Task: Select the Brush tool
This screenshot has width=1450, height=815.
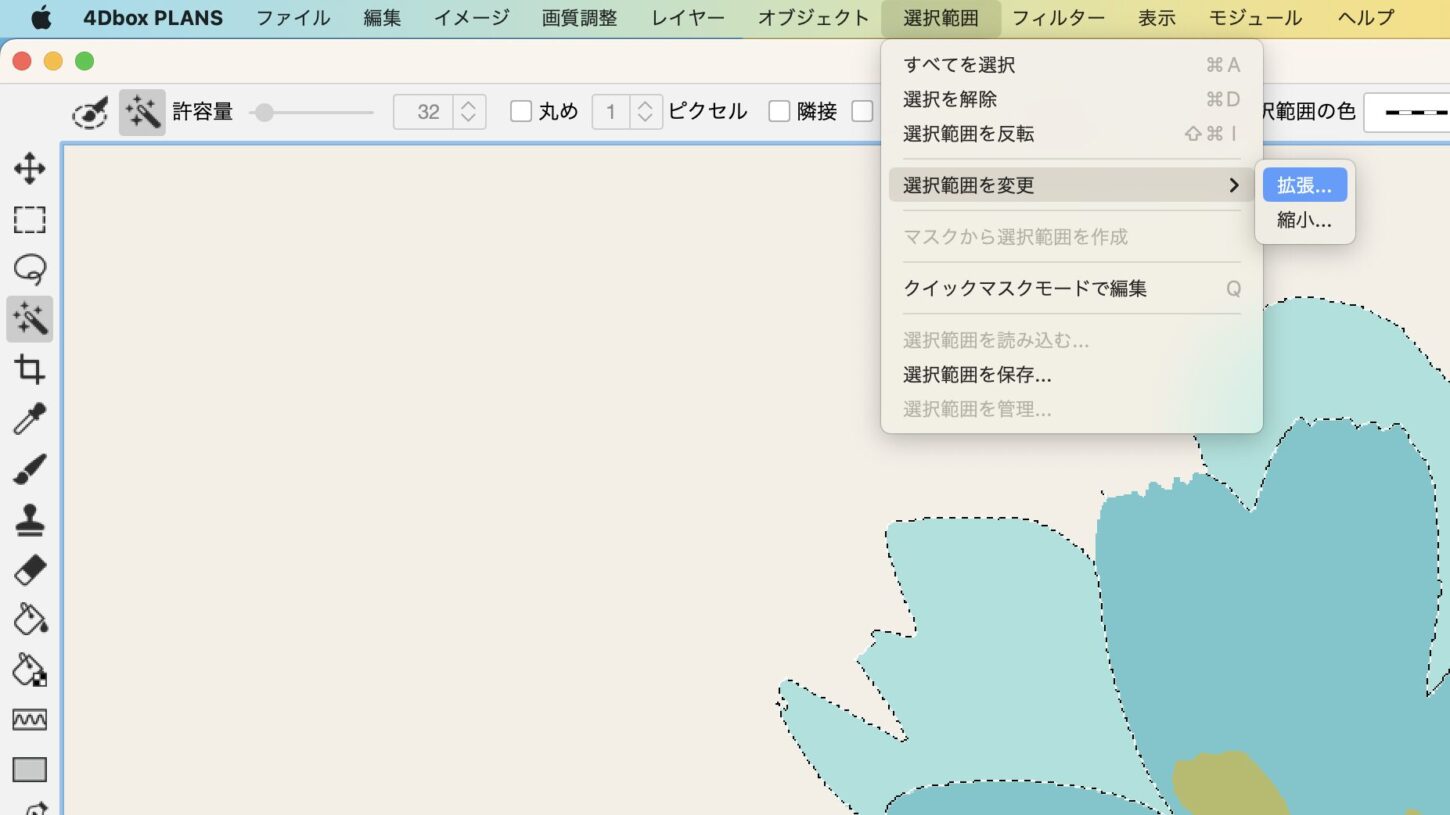Action: [29, 470]
